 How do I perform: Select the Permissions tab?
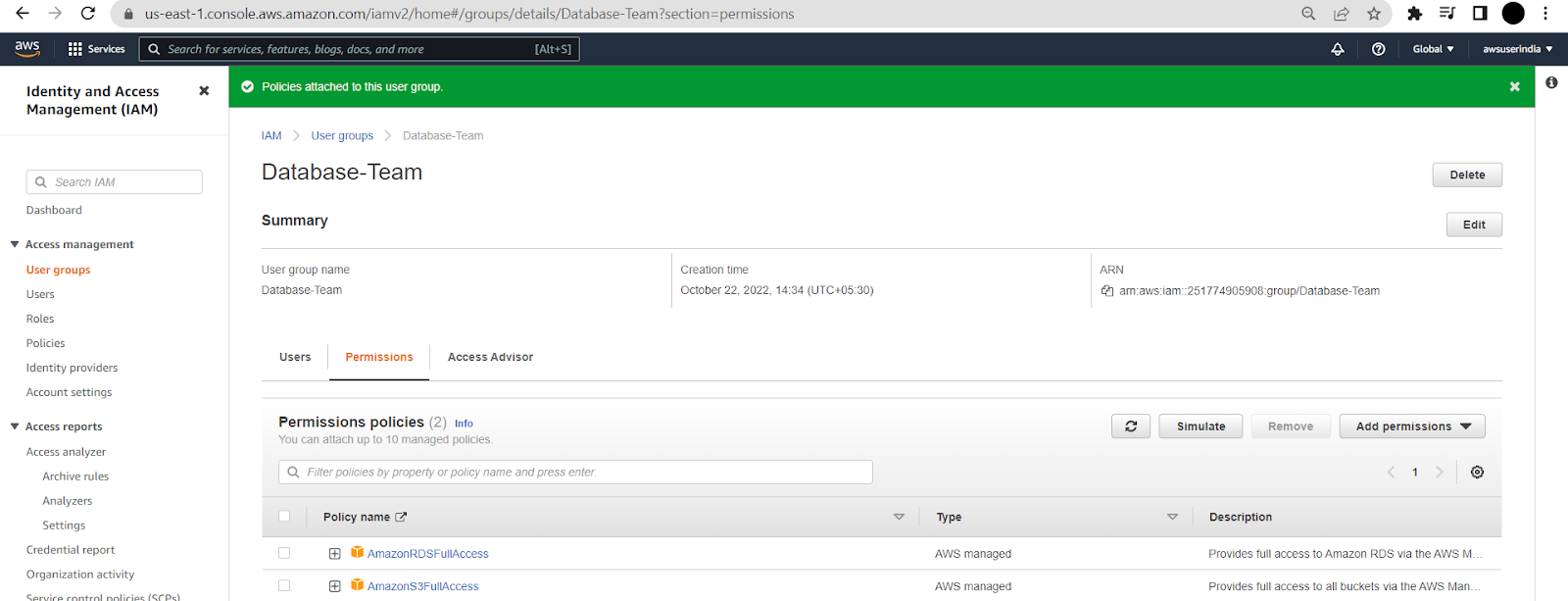pos(379,357)
